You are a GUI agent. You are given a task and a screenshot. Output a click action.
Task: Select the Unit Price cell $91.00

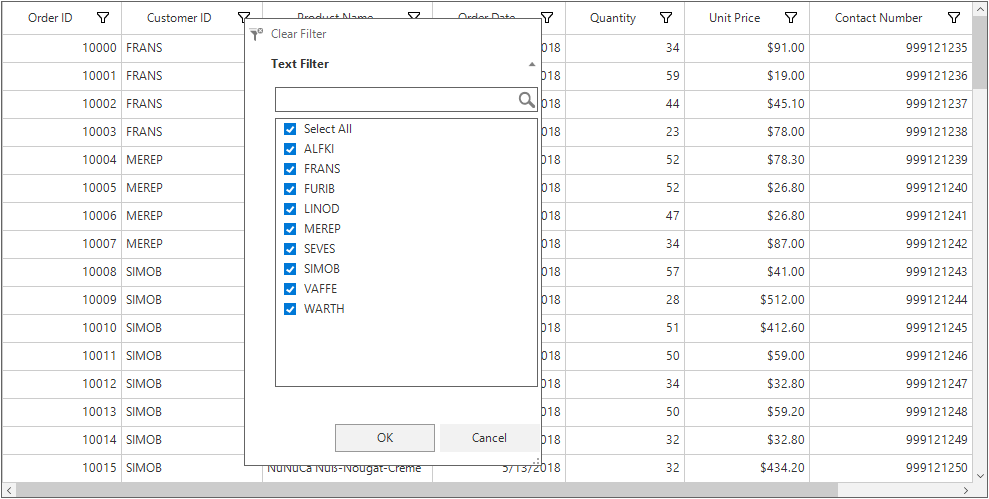(747, 48)
